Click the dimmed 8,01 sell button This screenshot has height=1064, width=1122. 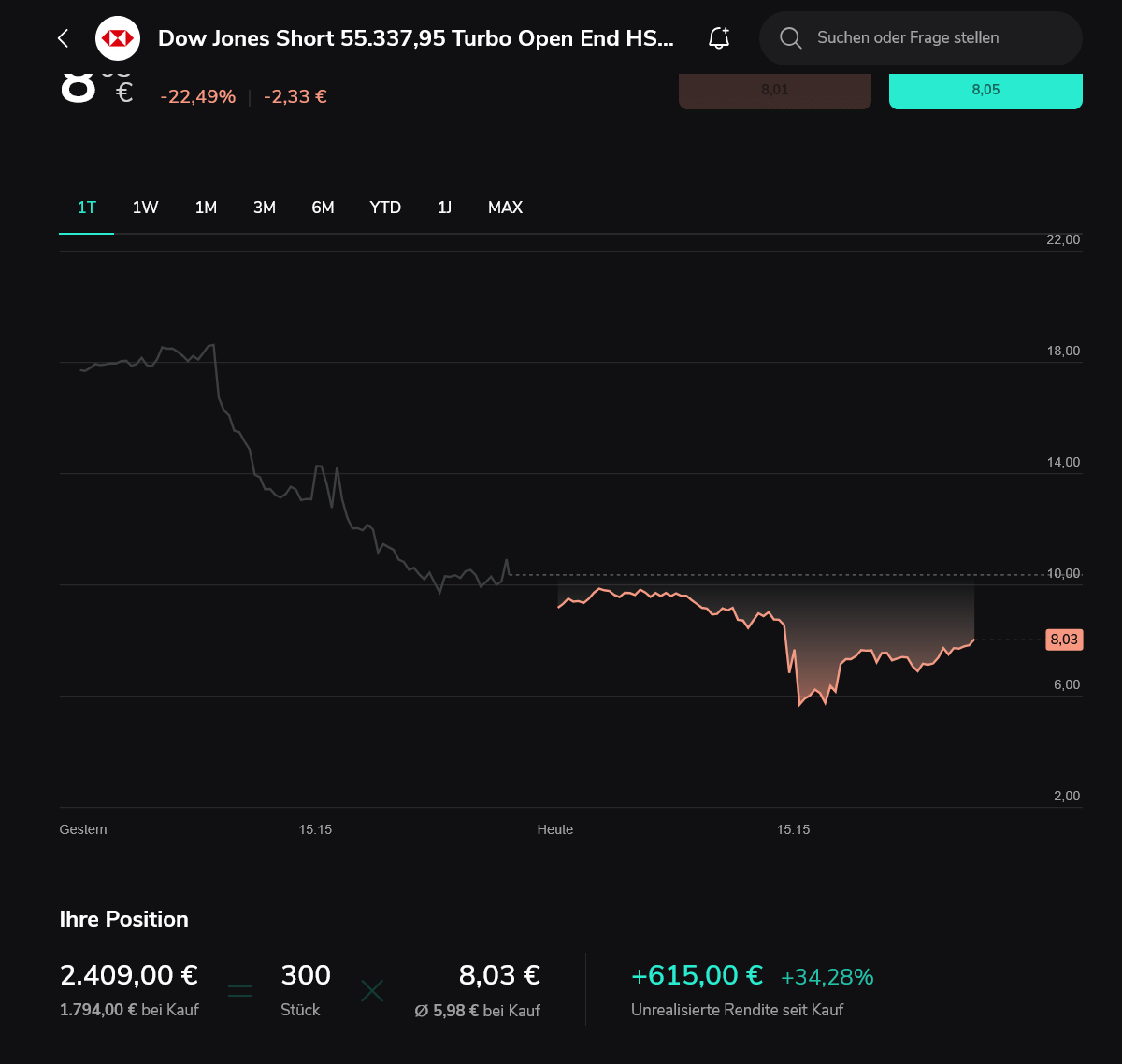point(775,91)
